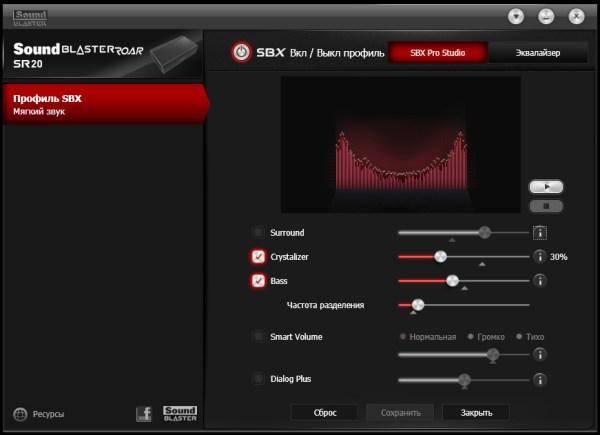The width and height of the screenshot is (600, 435).
Task: Show info about Surround effect
Action: pos(540,233)
